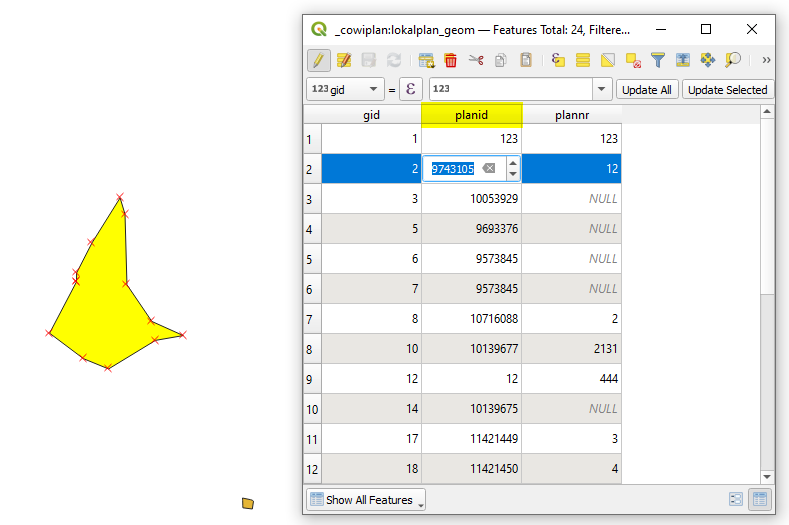This screenshot has width=789, height=525.
Task: Click the planid column header
Action: pos(471,115)
